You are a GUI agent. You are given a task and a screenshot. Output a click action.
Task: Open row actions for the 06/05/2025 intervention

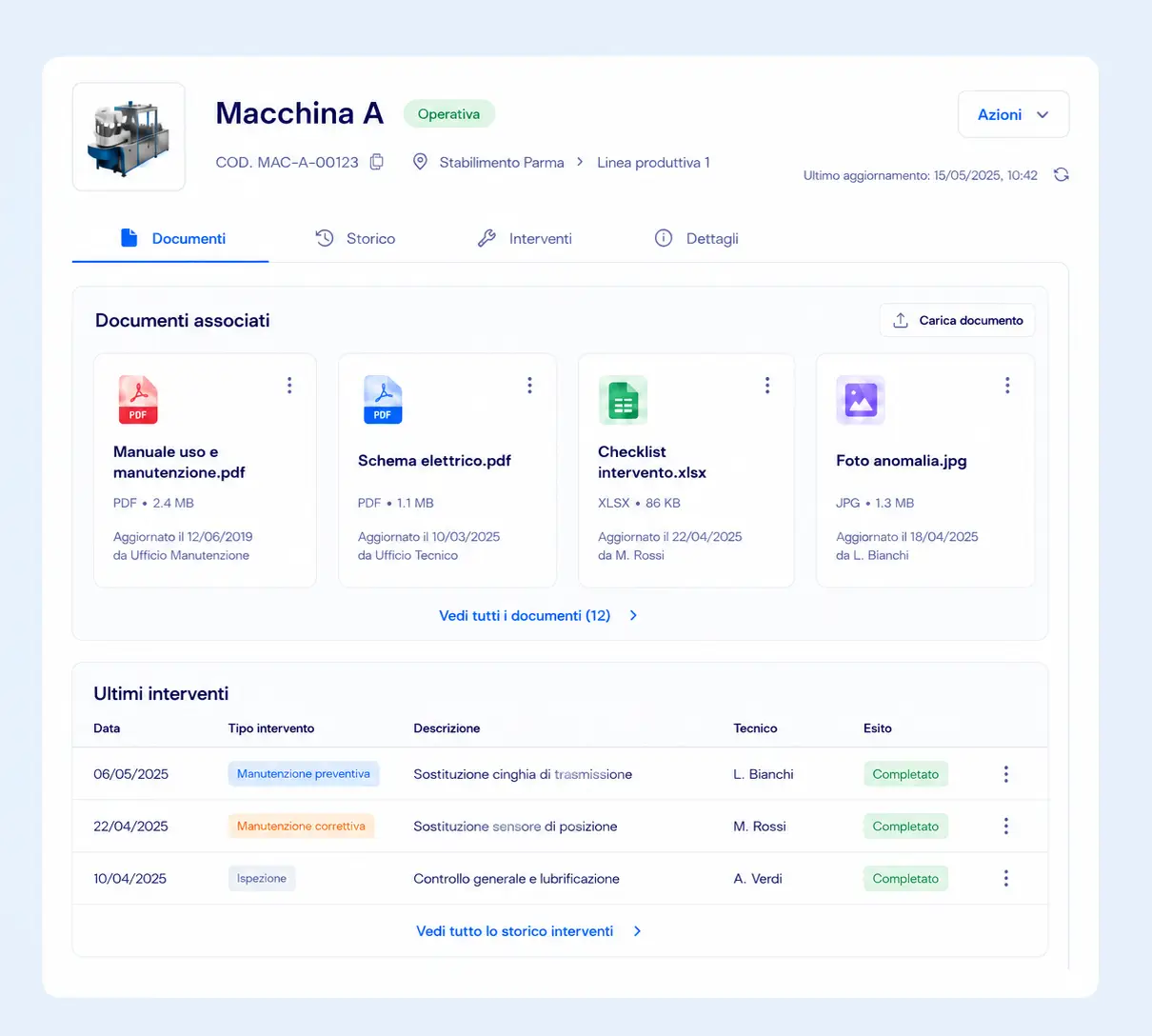[1005, 774]
